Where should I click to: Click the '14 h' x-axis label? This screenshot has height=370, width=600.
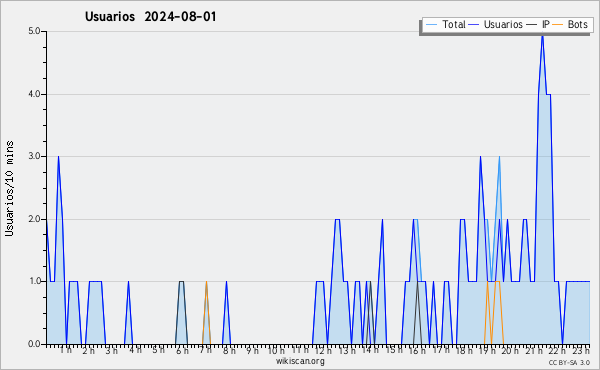pos(370,350)
